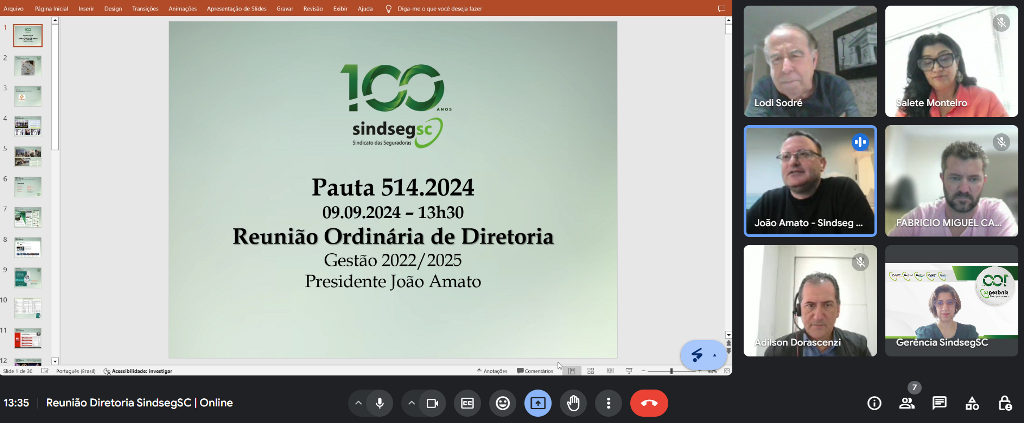1024x423 pixels.
Task: Open the Design ribbon tab
Action: tap(113, 8)
